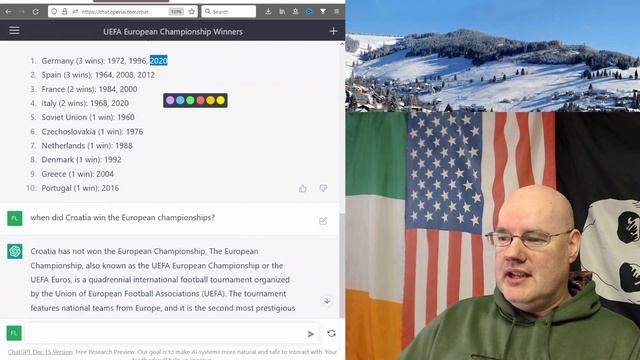Select the Netherlands (1 win) row
Screen dimensions: 640x360
[x=87, y=145]
